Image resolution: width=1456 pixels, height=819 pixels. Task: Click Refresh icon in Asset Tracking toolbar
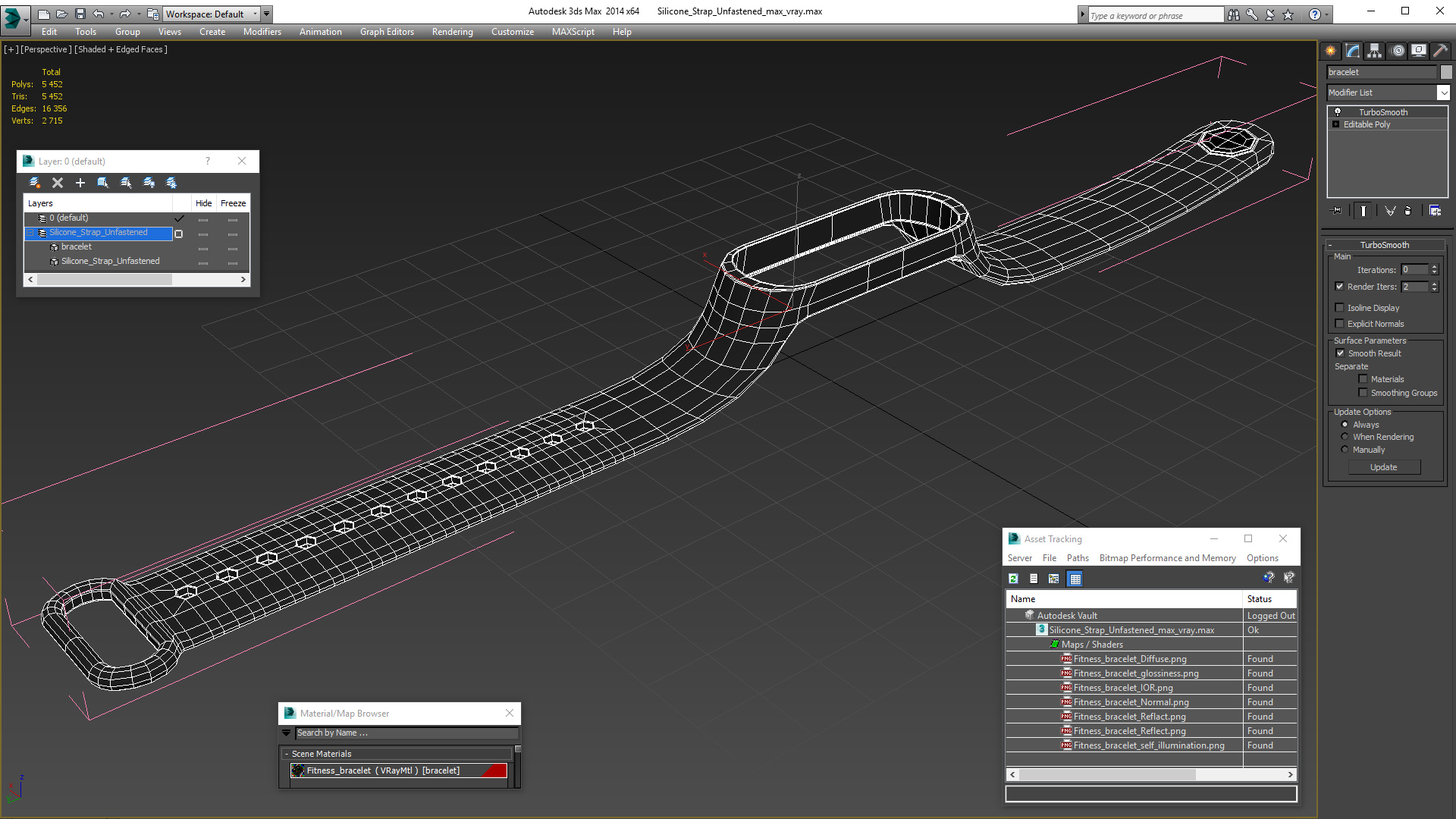point(1013,579)
